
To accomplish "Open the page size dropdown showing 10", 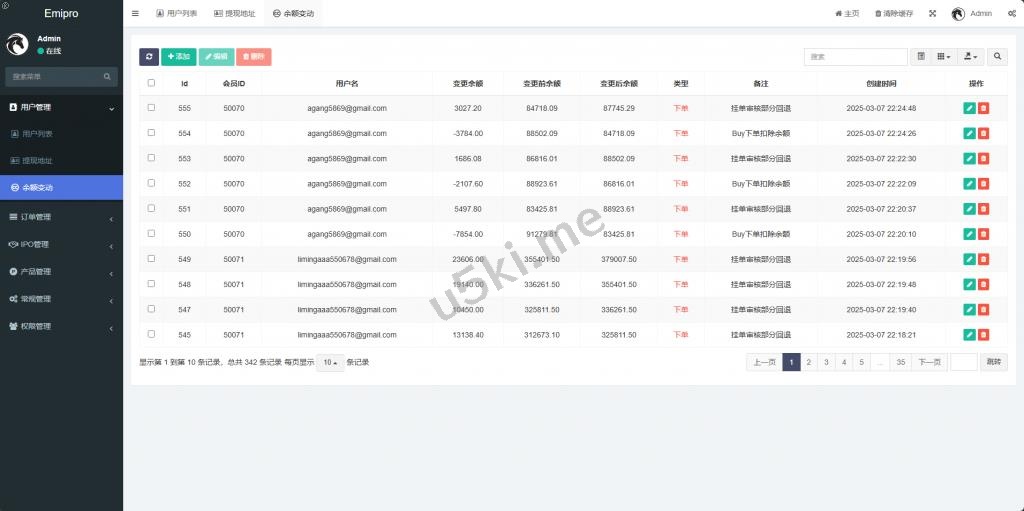I will coord(329,362).
